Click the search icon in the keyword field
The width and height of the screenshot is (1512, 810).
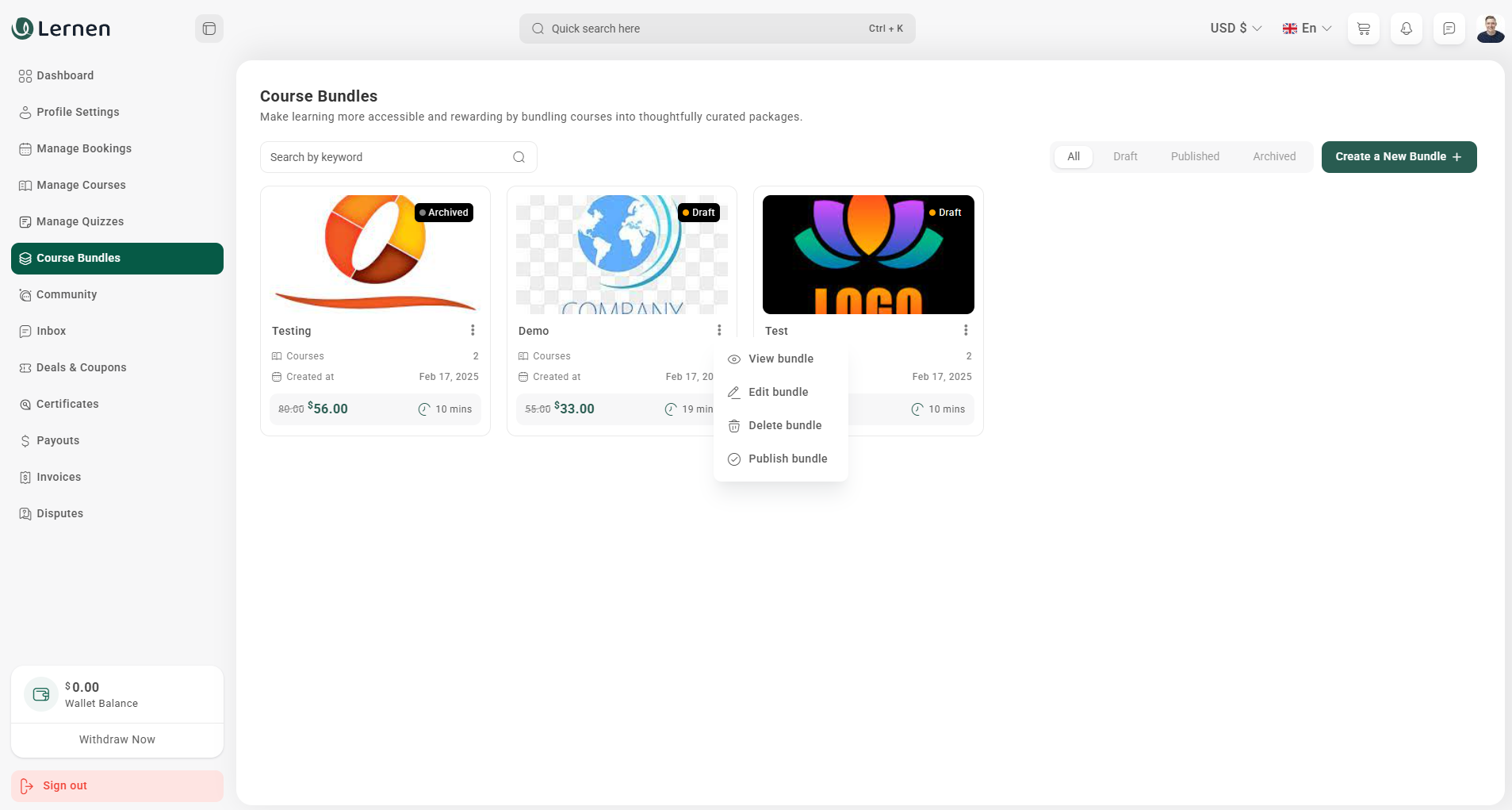[x=519, y=156]
